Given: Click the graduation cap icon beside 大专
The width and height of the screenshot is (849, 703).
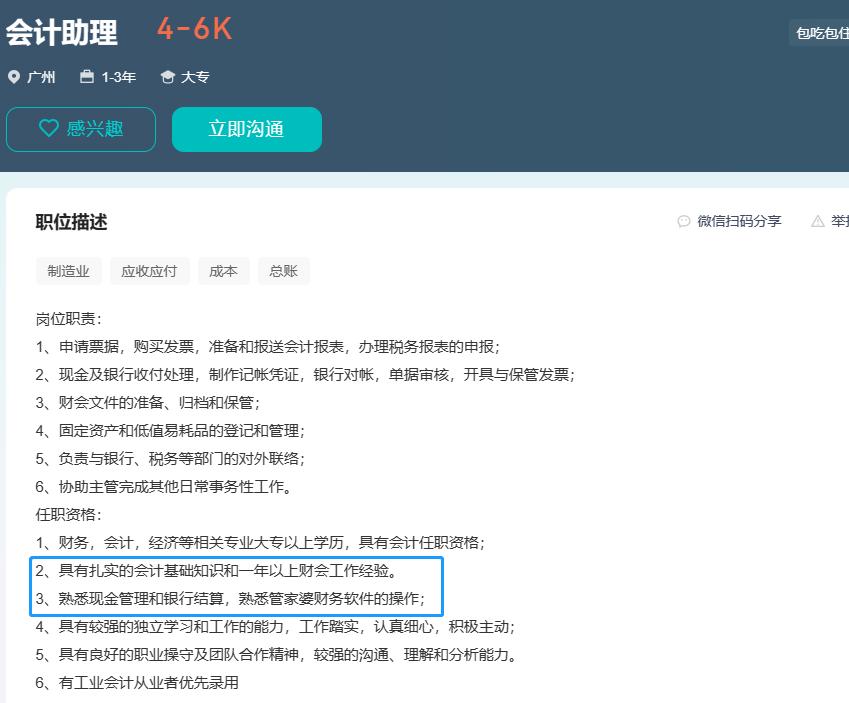Looking at the screenshot, I should point(168,77).
